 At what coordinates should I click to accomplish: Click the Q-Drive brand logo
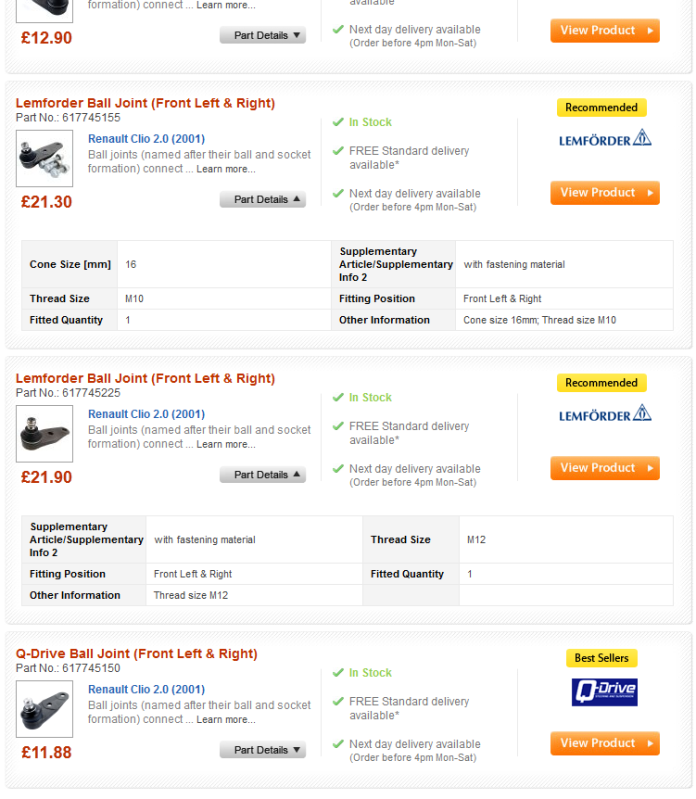604,691
